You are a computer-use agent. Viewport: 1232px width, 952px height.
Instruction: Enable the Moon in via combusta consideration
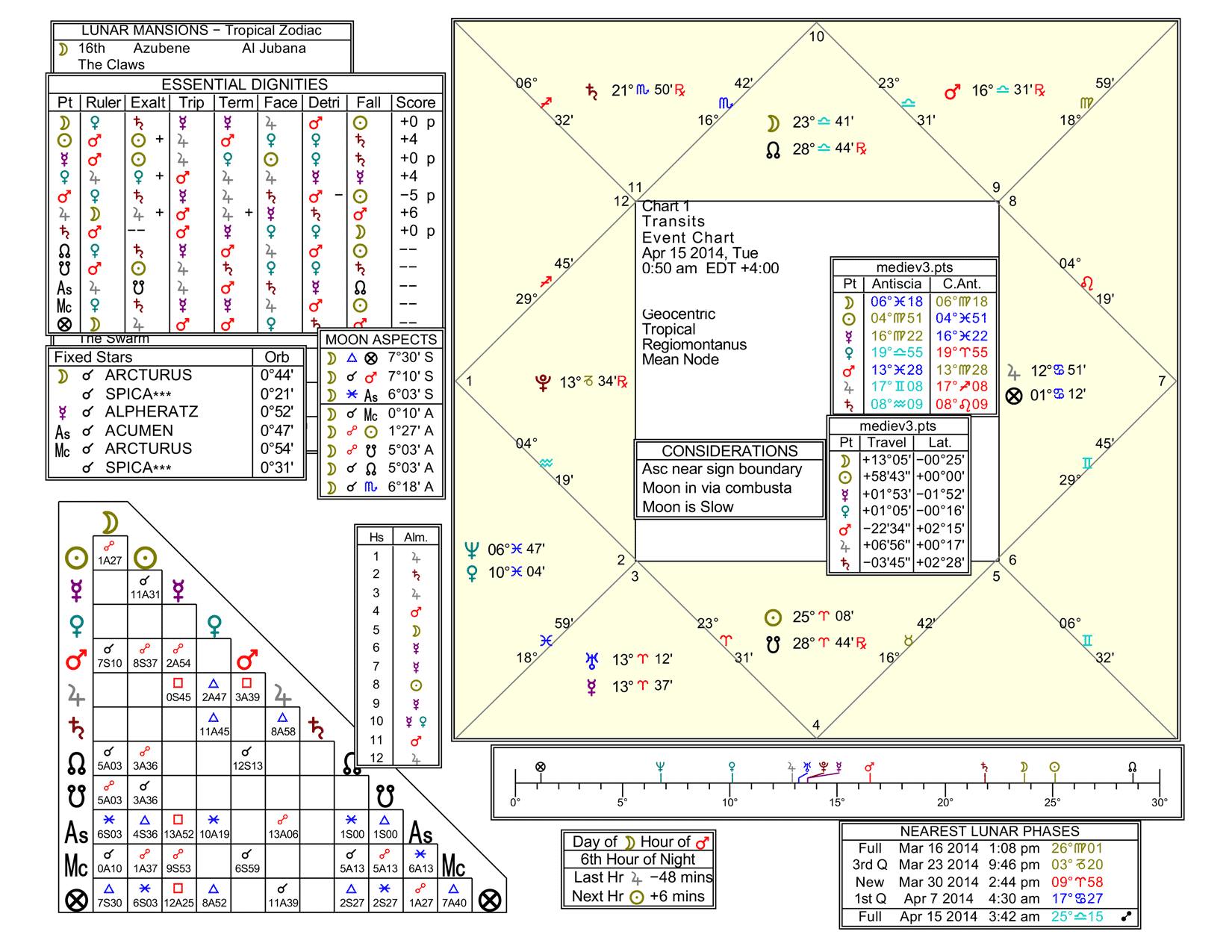point(716,488)
